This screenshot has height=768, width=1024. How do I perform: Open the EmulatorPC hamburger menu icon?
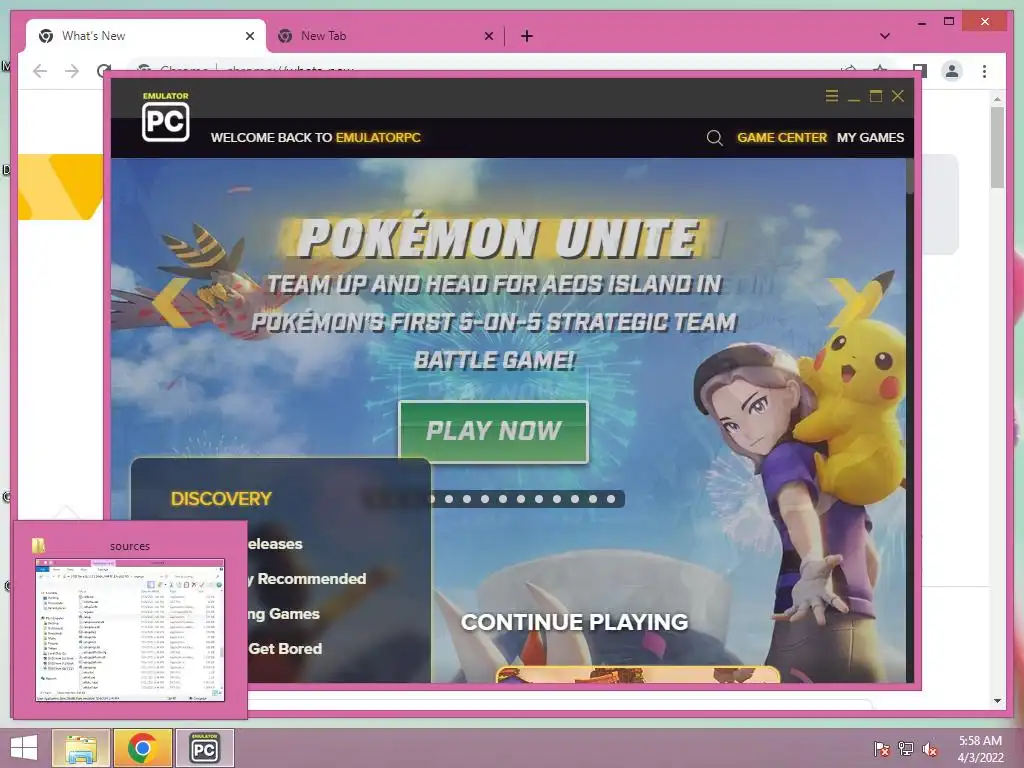(x=831, y=96)
